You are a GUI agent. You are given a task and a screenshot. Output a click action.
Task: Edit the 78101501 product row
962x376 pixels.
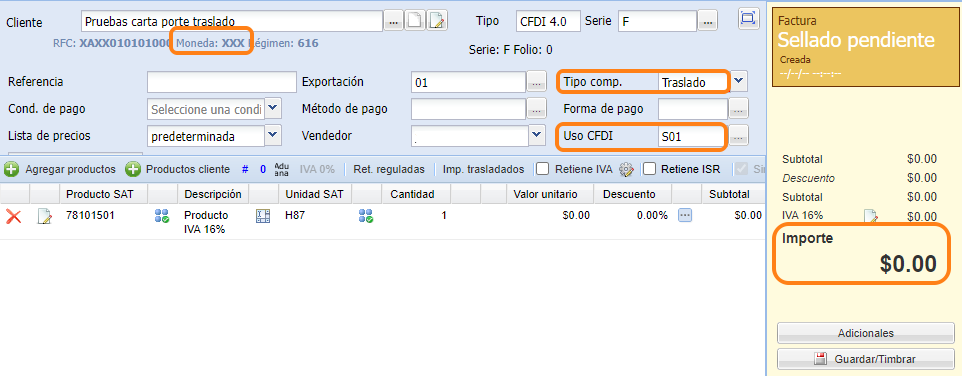pyautogui.click(x=45, y=216)
